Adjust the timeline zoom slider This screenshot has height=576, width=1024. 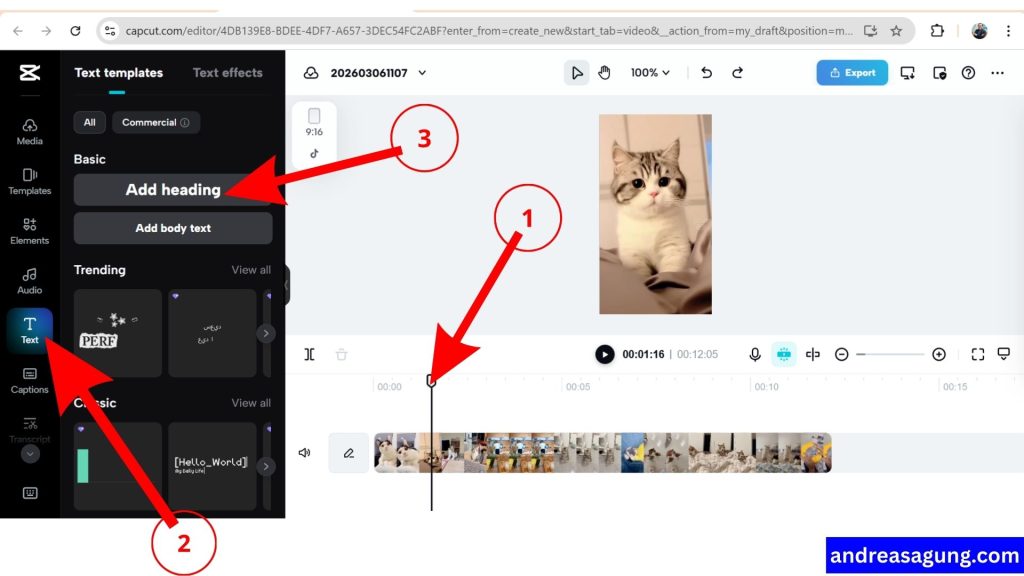[889, 354]
